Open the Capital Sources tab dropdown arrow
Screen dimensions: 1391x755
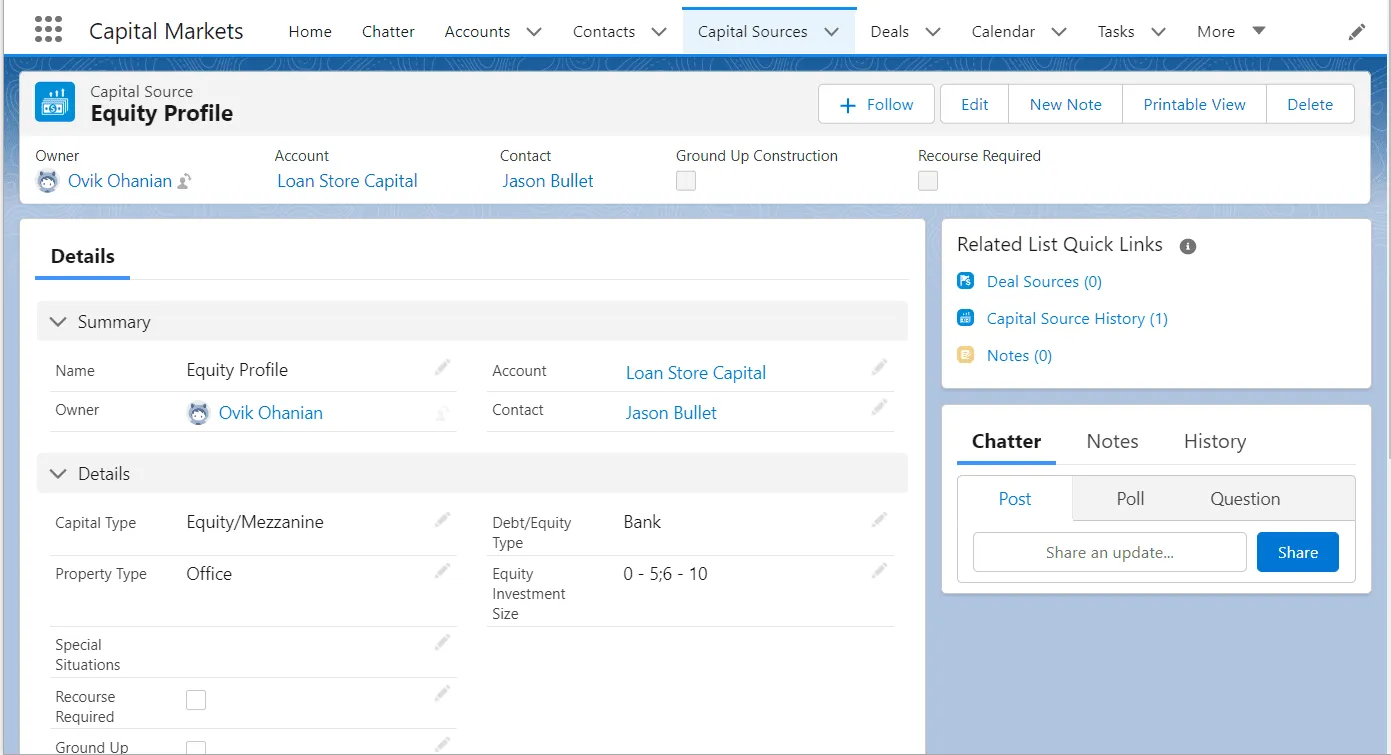(832, 32)
